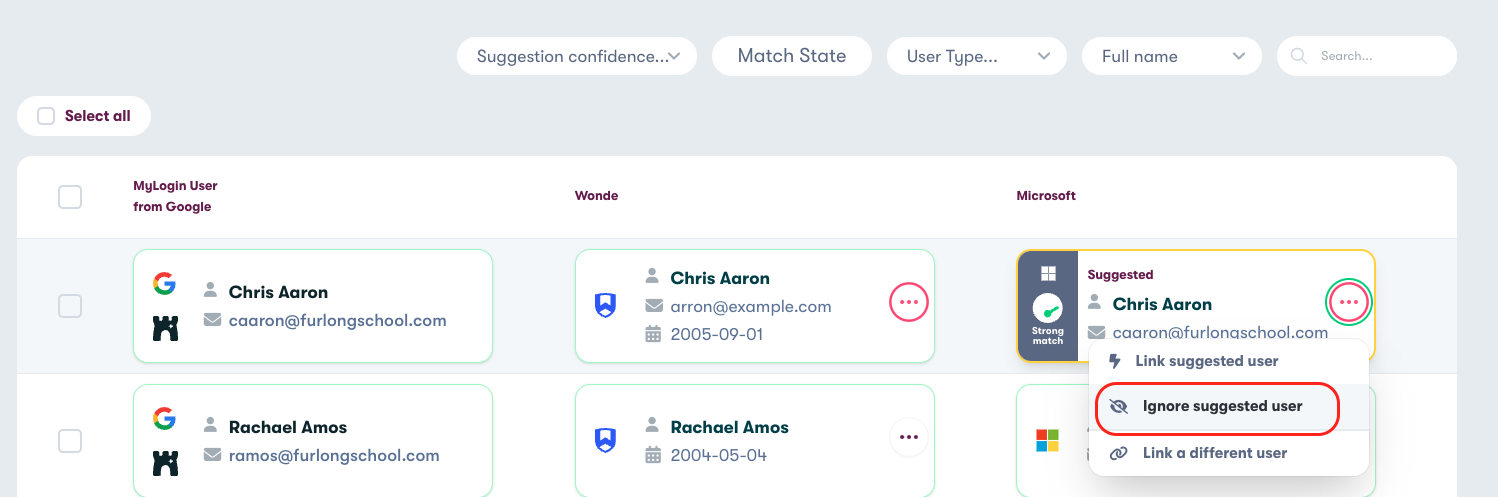The height and width of the screenshot is (497, 1498).
Task: Click the magnifier icon in the search box
Action: [1299, 56]
